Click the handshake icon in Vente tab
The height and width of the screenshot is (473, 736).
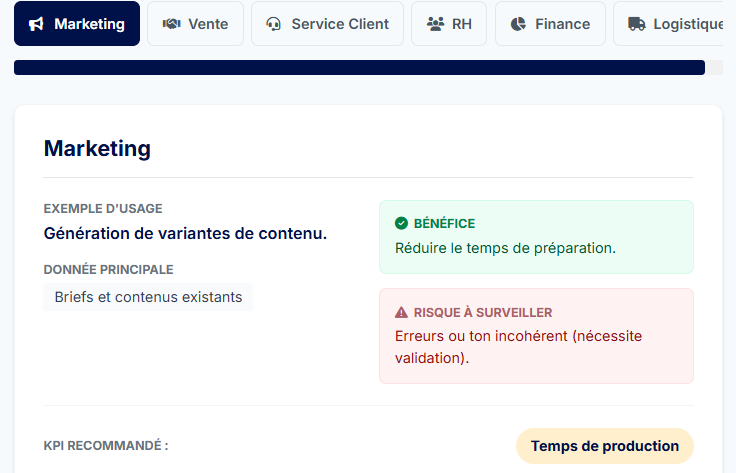171,23
